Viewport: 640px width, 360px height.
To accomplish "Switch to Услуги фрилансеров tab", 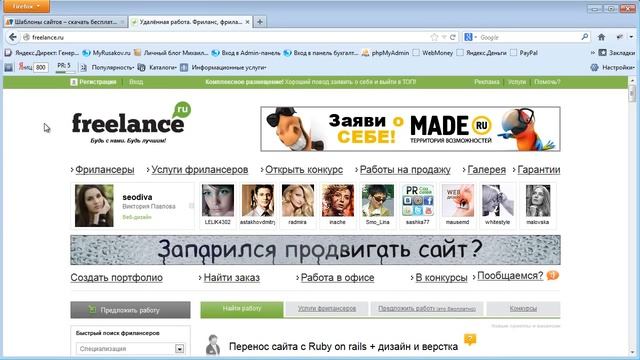I will (x=327, y=309).
